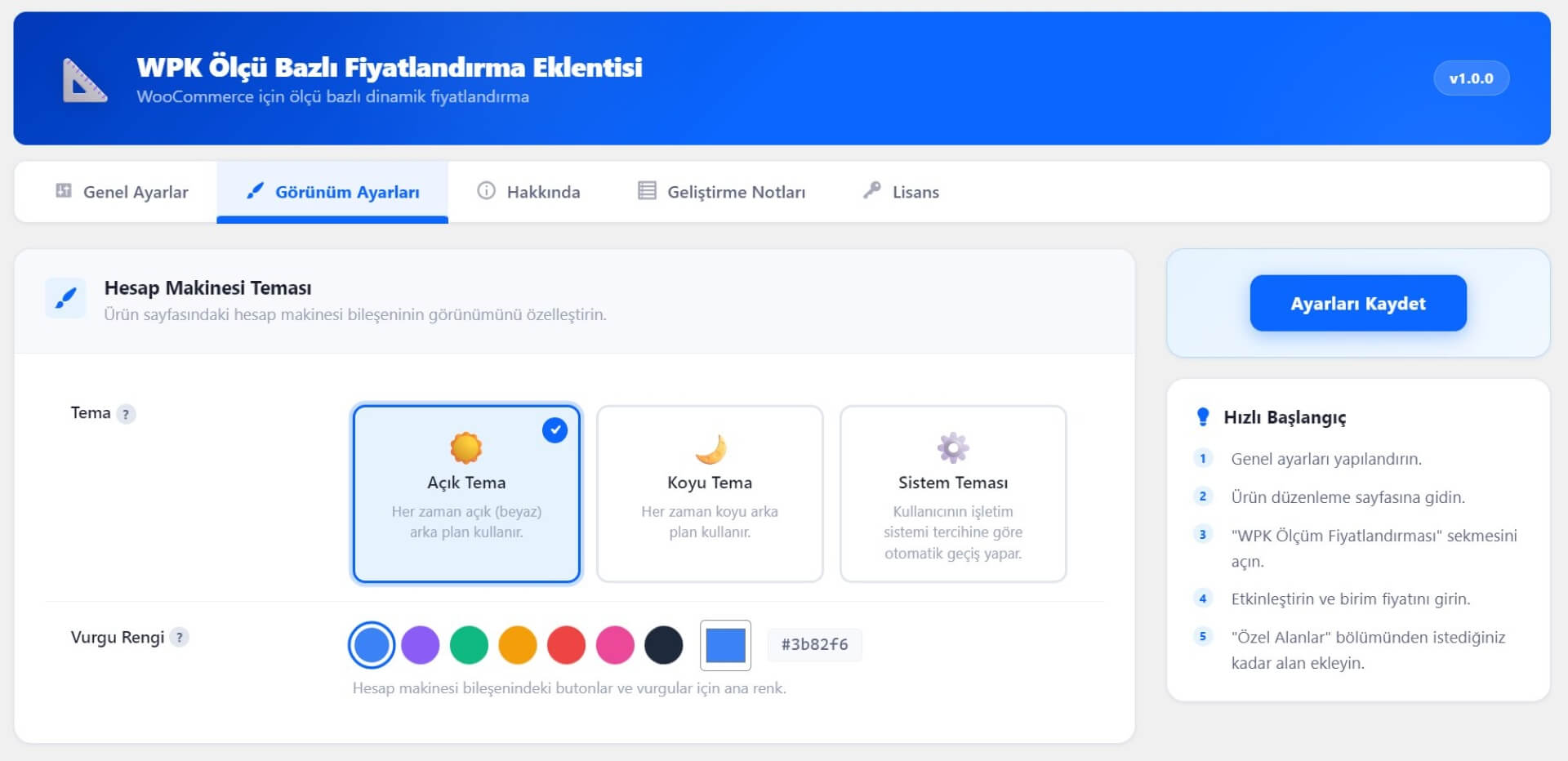
Task: Click the notes icon beside Geliştirme Notları
Action: pos(647,191)
